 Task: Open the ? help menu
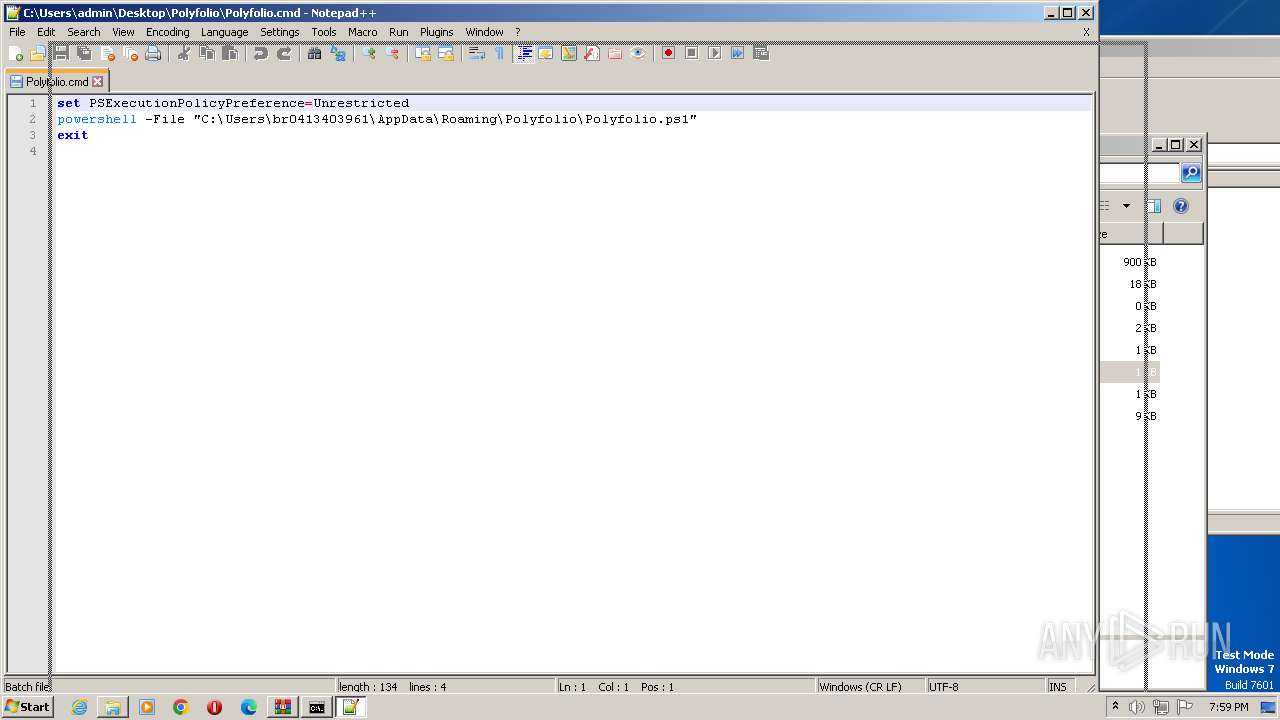(517, 32)
